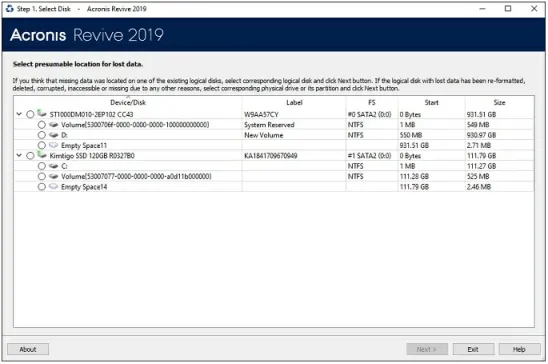The width and height of the screenshot is (548, 364).
Task: Click the Kimtigo SSD drive icon
Action: tap(42, 155)
